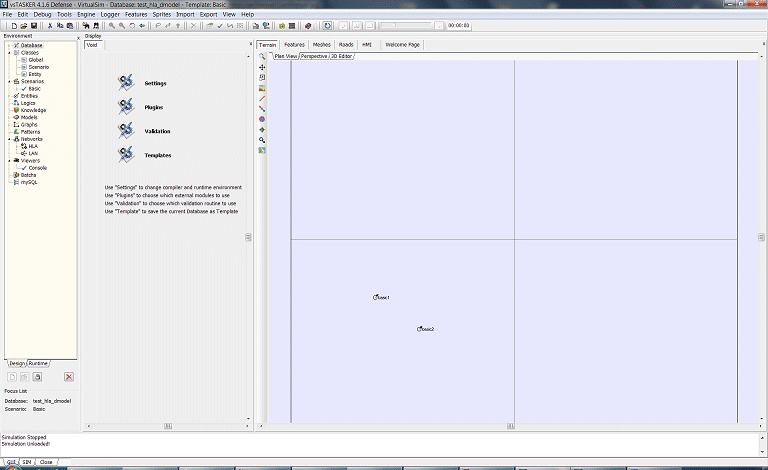Collapse the Viewers tree node

pyautogui.click(x=9, y=160)
